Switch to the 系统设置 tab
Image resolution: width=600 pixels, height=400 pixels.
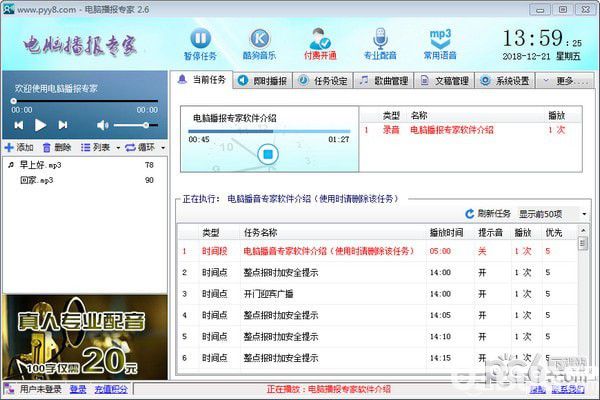(x=505, y=81)
